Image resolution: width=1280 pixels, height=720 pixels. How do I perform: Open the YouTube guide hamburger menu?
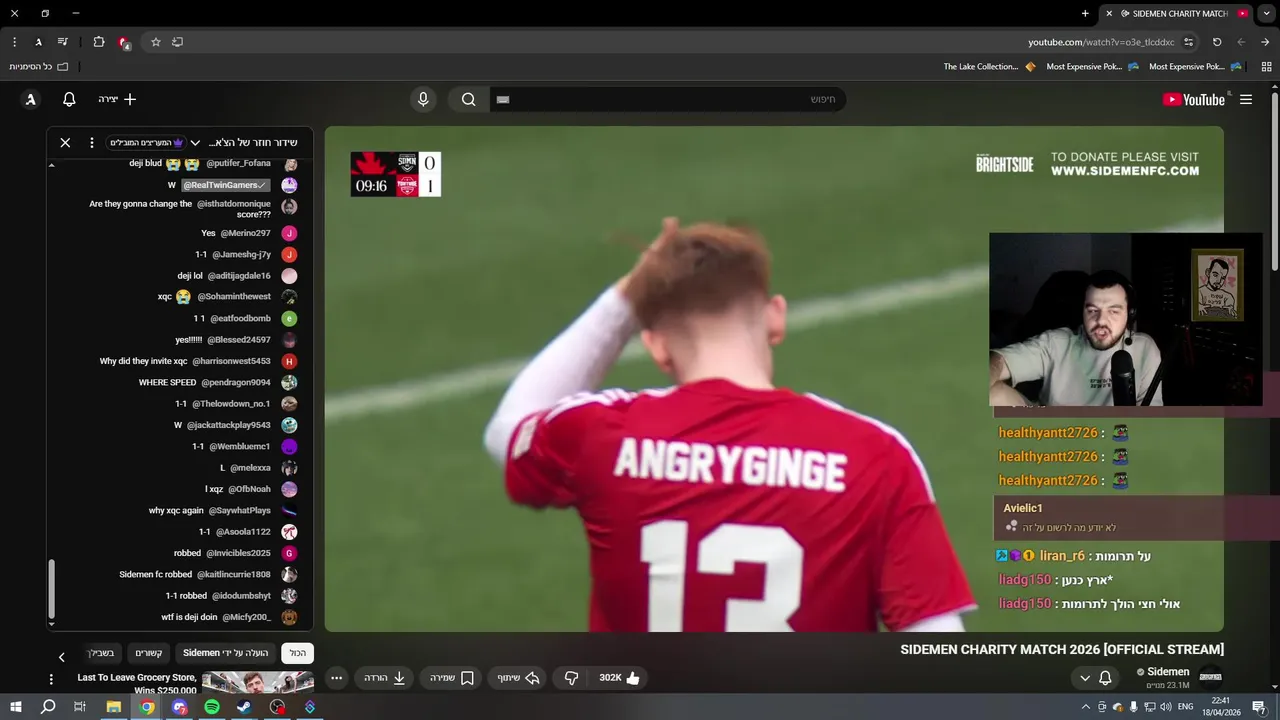click(x=1246, y=99)
